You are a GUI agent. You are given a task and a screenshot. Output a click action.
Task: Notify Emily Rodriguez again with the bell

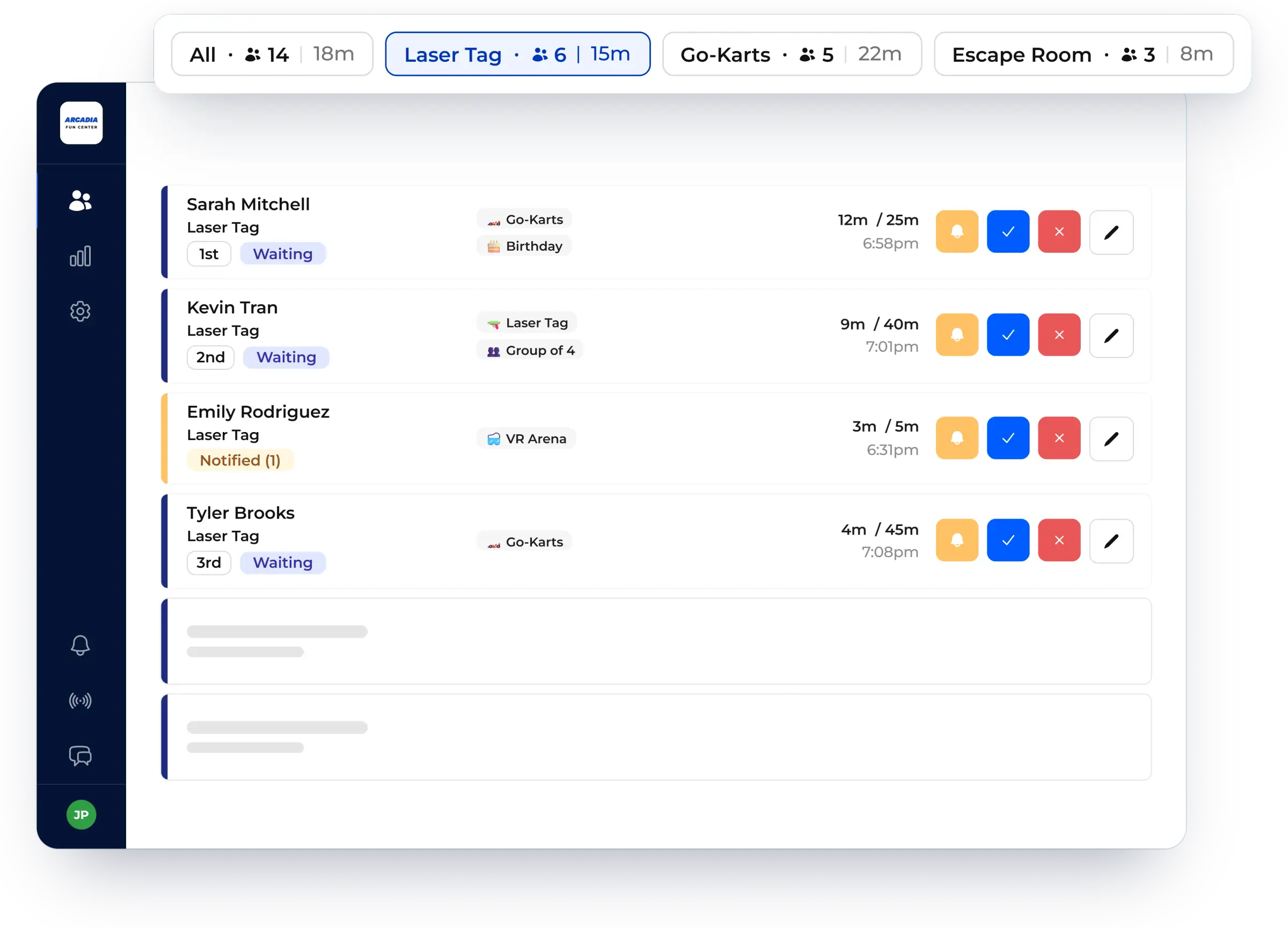957,438
